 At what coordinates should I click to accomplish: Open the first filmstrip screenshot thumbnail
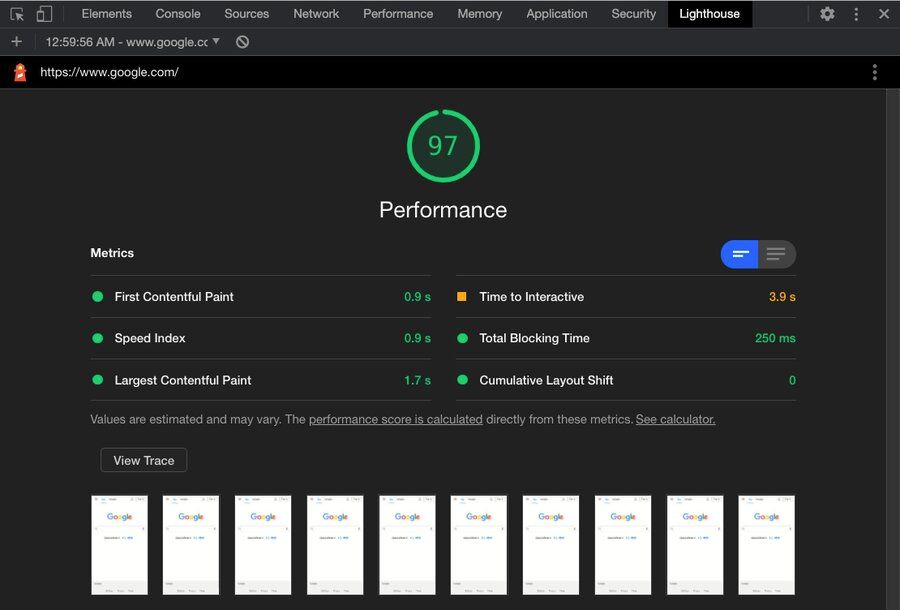click(119, 545)
